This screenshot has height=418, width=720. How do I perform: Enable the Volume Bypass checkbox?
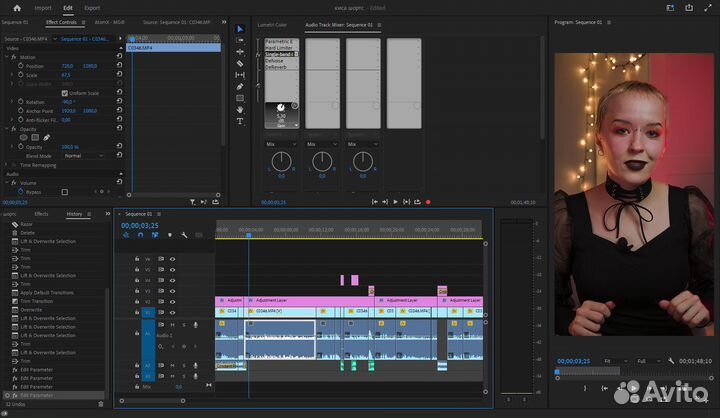[x=65, y=192]
